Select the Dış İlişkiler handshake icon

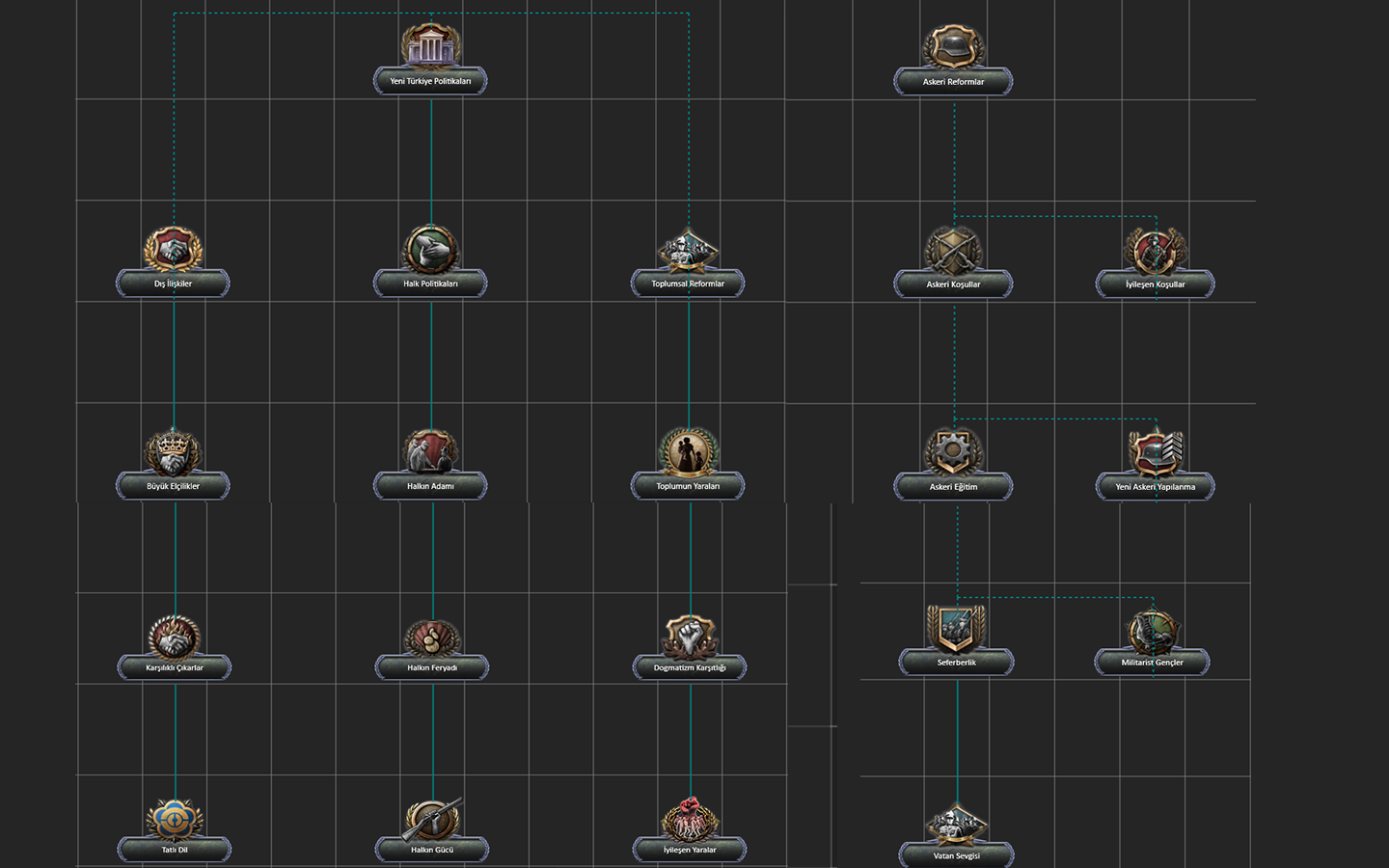pos(173,248)
